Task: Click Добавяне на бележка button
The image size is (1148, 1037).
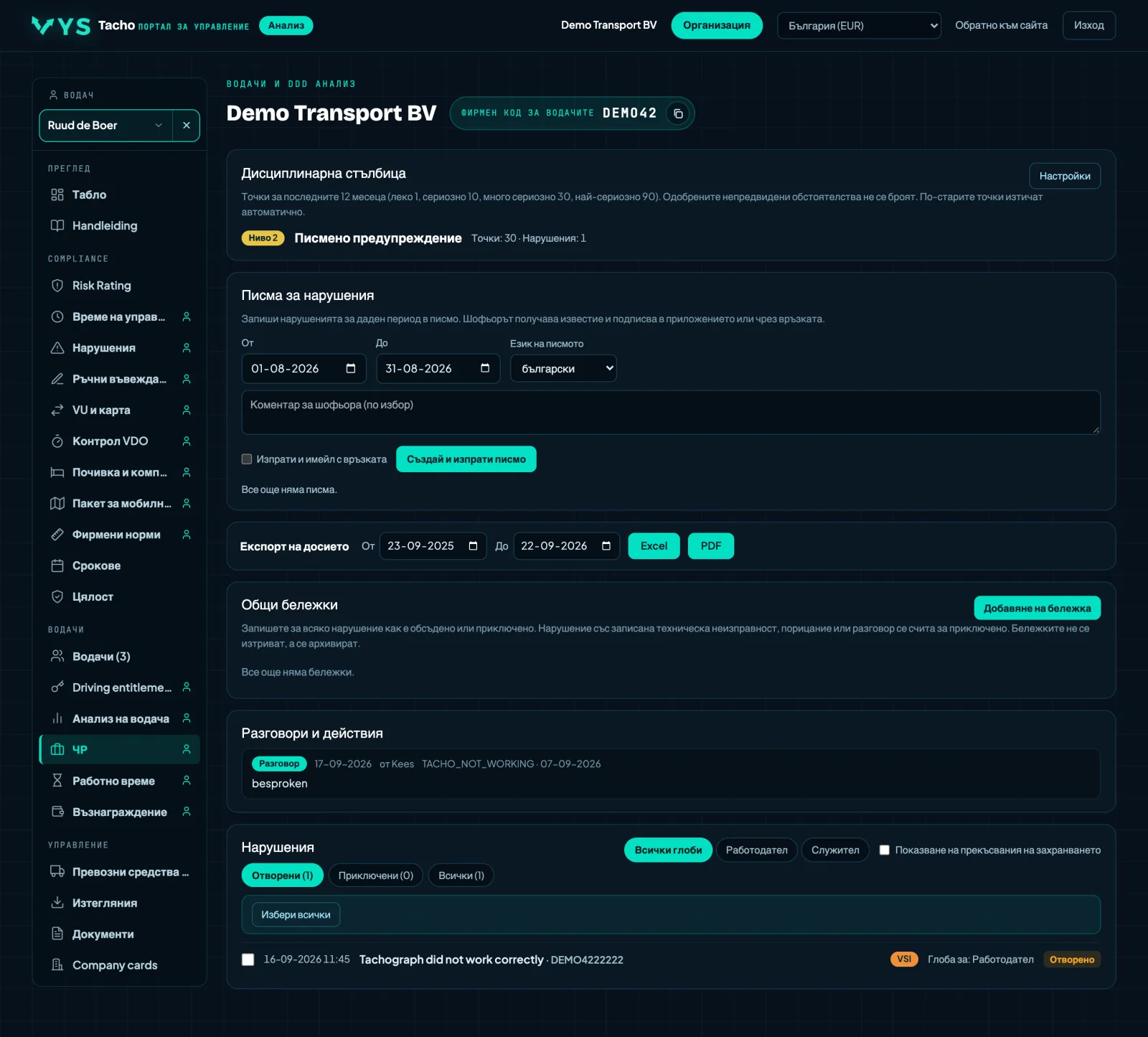Action: coord(1037,608)
